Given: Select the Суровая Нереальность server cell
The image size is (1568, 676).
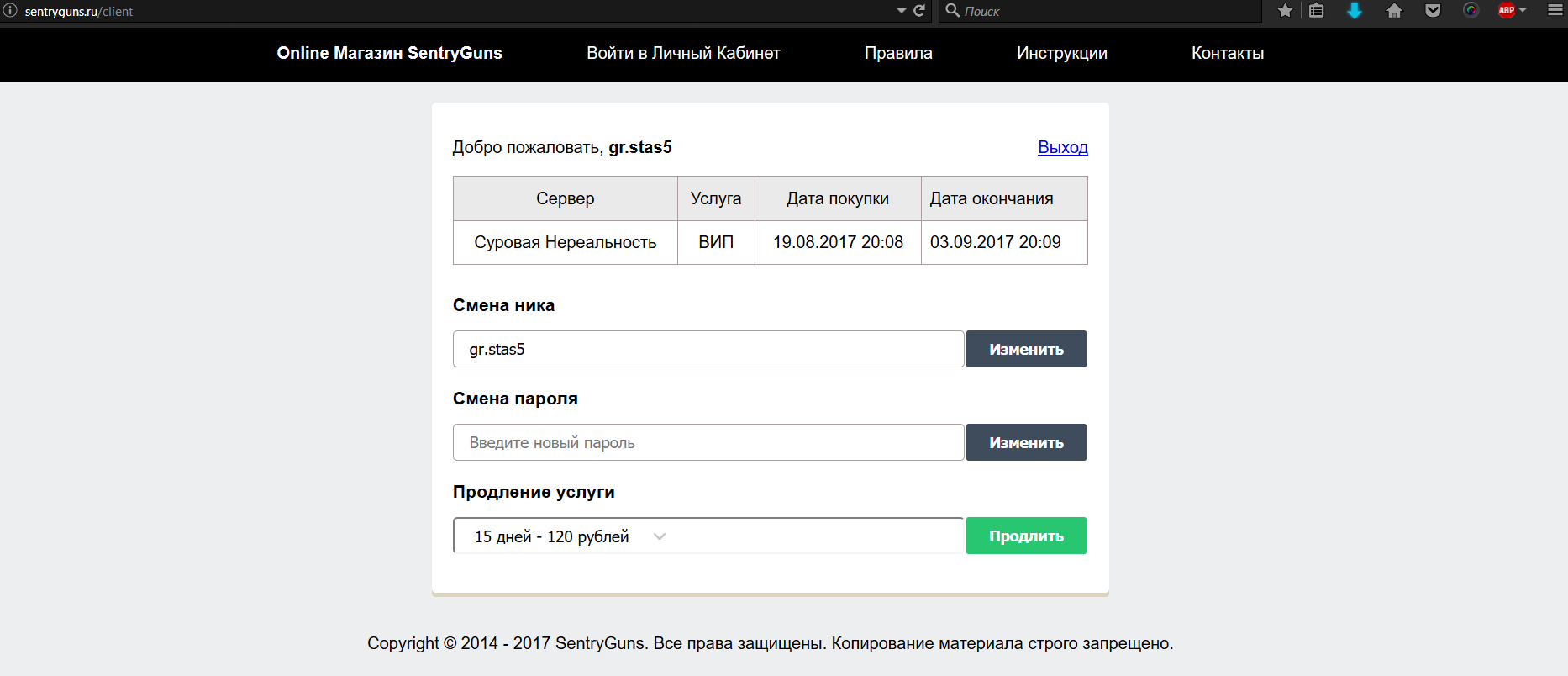Looking at the screenshot, I should 566,242.
